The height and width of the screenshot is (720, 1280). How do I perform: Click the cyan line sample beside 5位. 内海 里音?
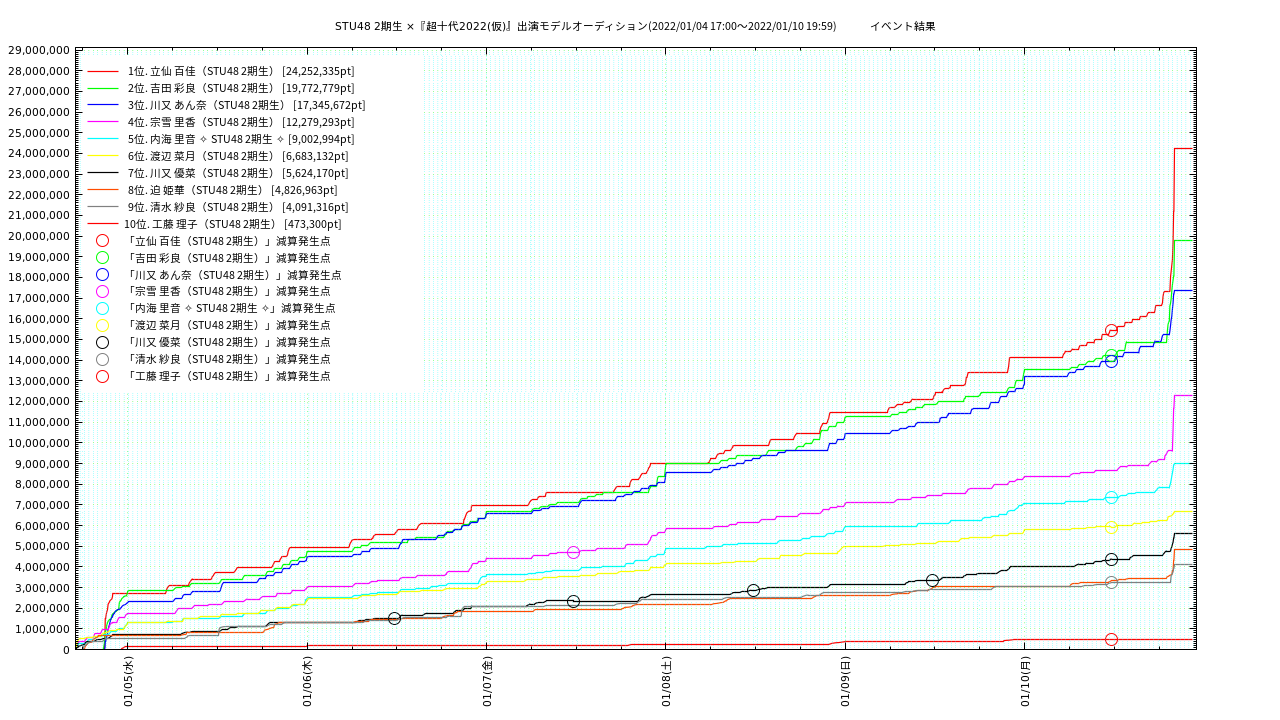click(x=102, y=139)
